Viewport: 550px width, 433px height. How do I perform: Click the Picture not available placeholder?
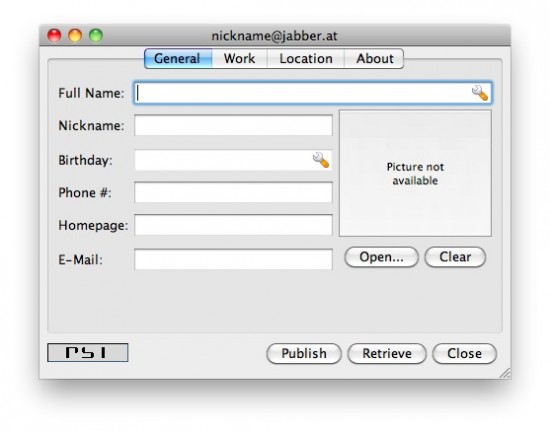tap(415, 173)
